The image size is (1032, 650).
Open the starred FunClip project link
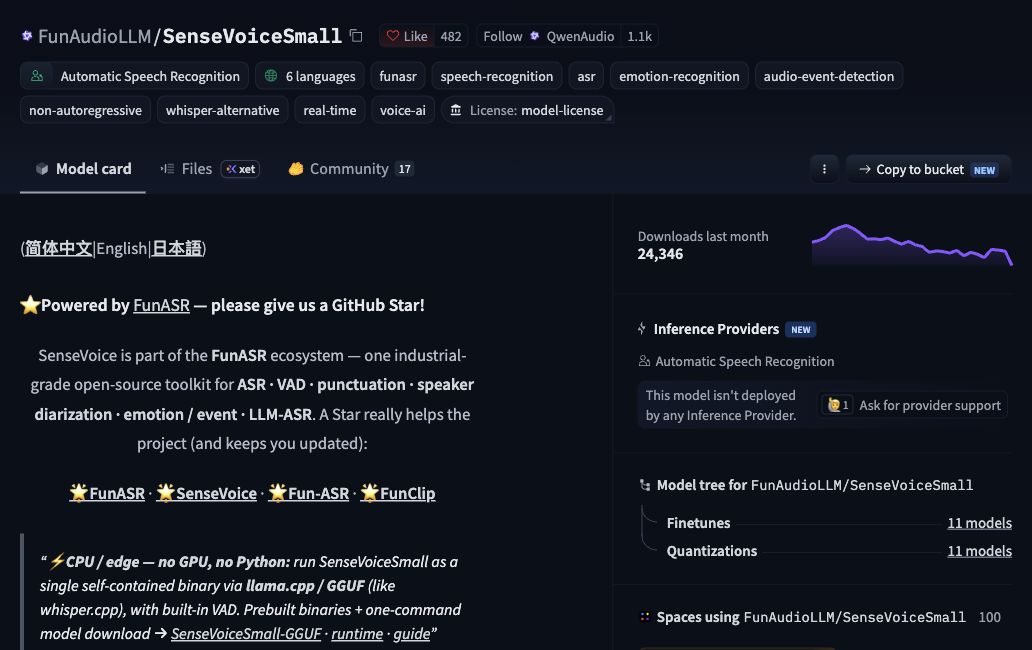398,493
